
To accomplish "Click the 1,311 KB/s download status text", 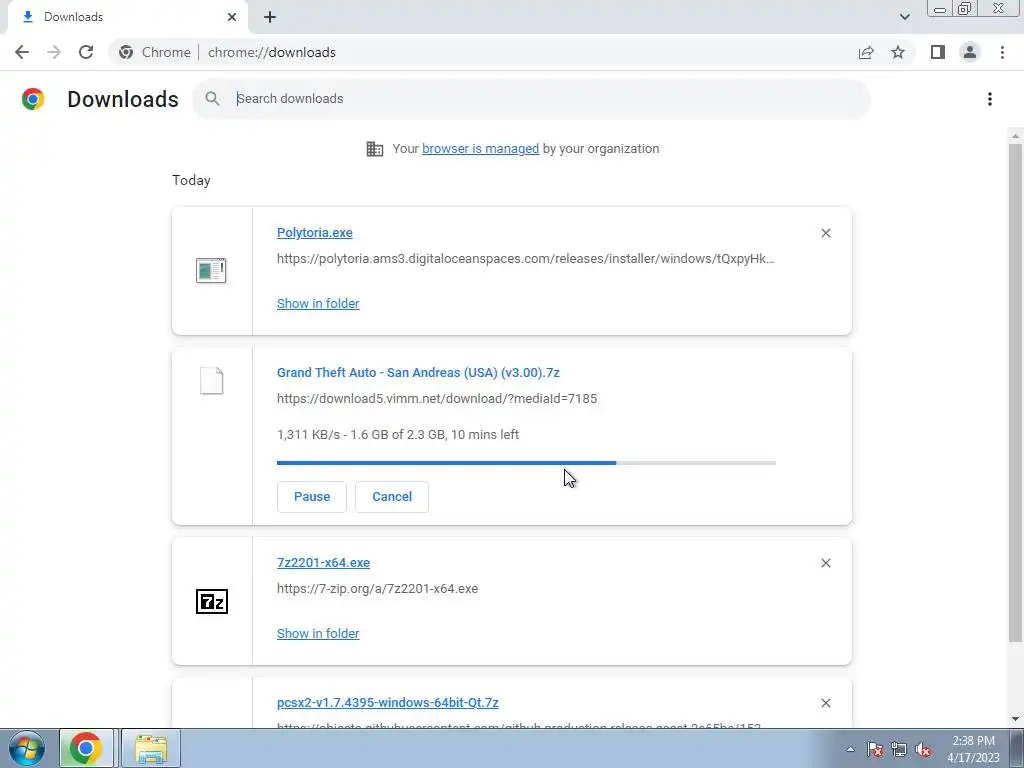I will [398, 434].
